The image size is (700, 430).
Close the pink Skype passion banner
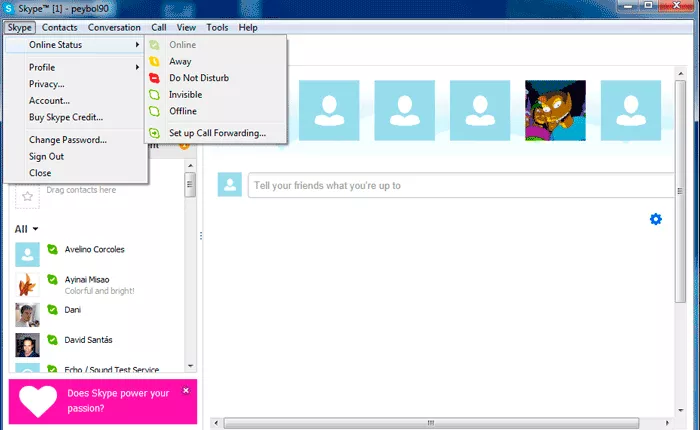click(186, 391)
